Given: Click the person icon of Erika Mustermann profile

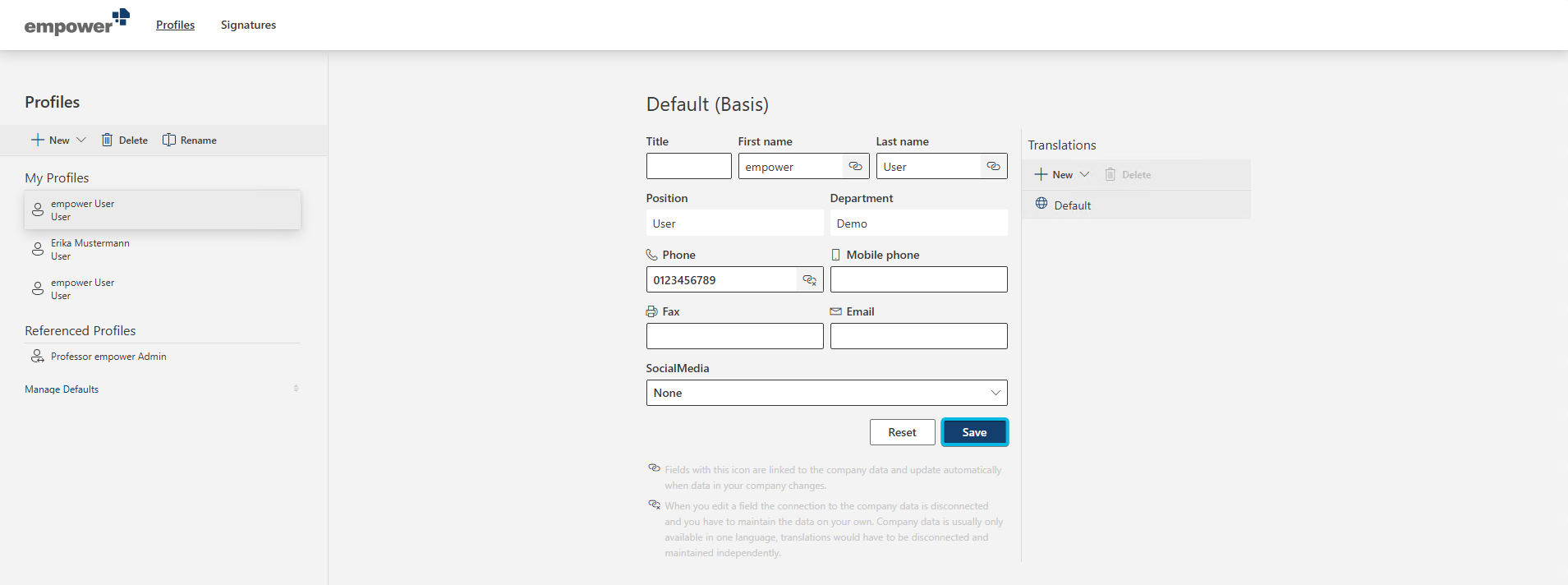Looking at the screenshot, I should pyautogui.click(x=38, y=249).
